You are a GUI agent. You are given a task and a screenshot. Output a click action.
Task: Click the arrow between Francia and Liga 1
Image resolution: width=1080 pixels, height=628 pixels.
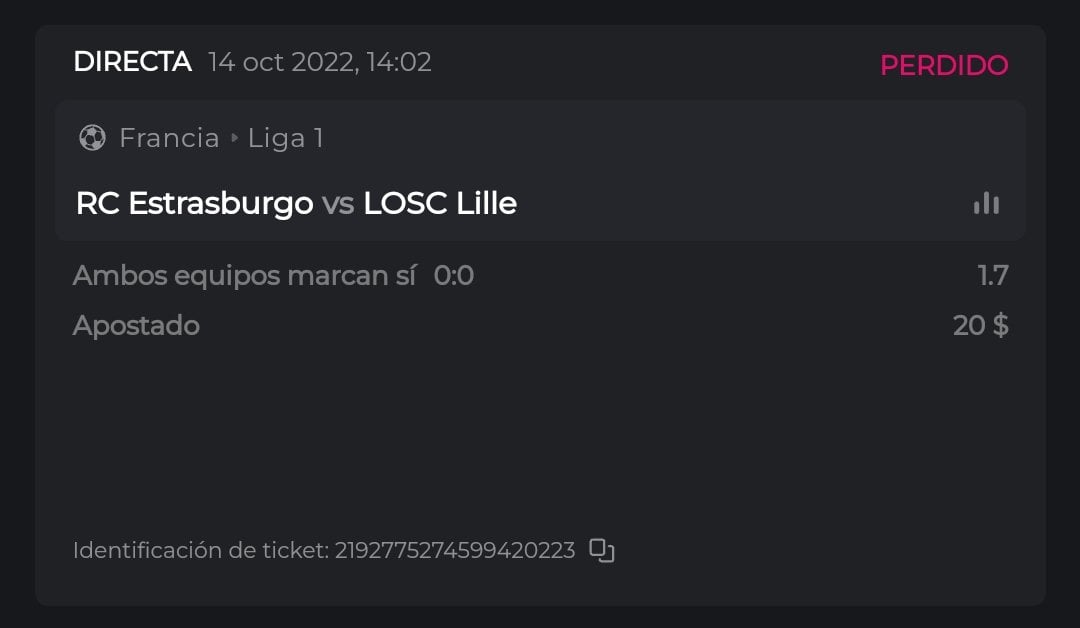[x=235, y=138]
